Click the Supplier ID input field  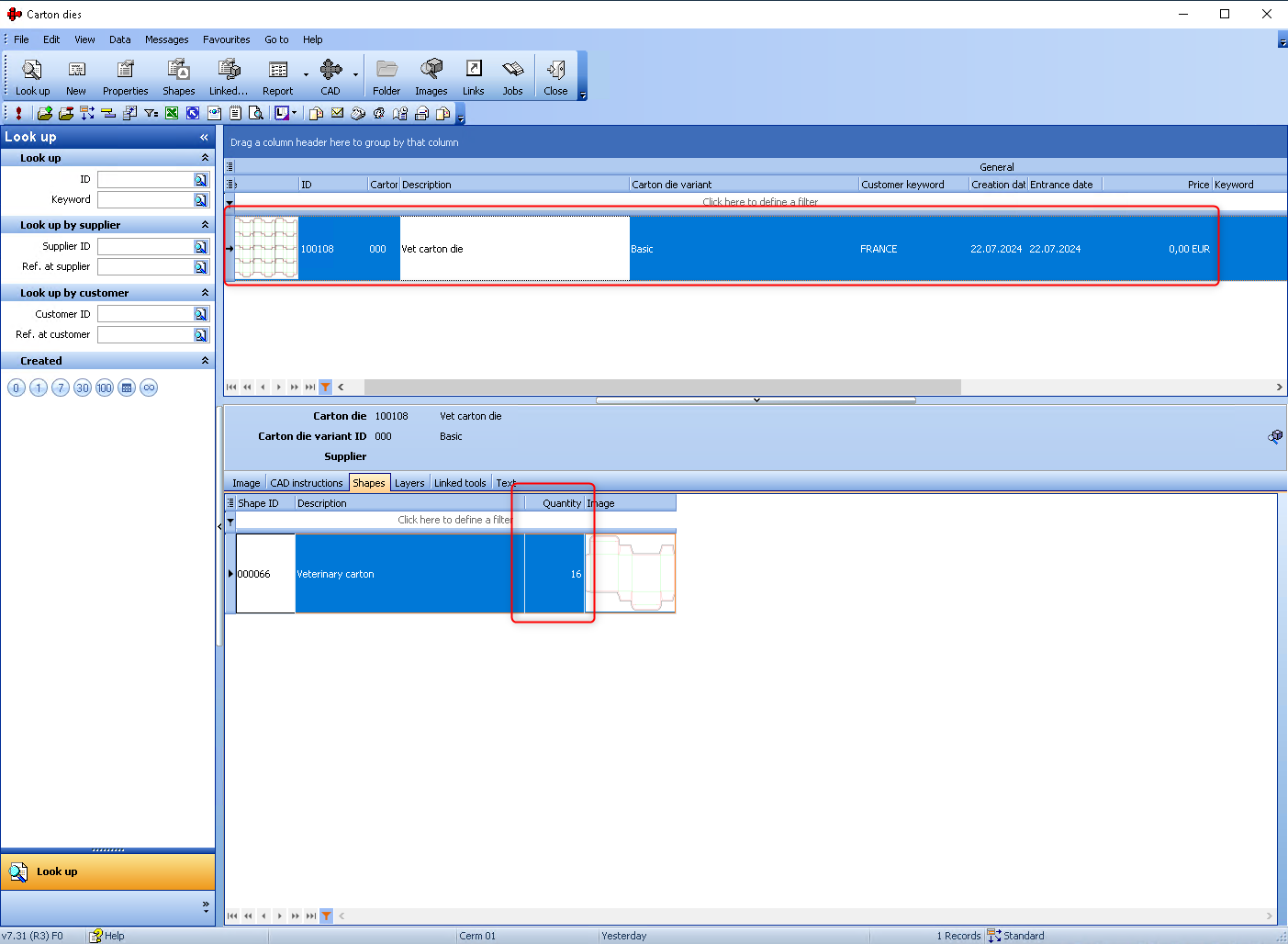coord(145,246)
